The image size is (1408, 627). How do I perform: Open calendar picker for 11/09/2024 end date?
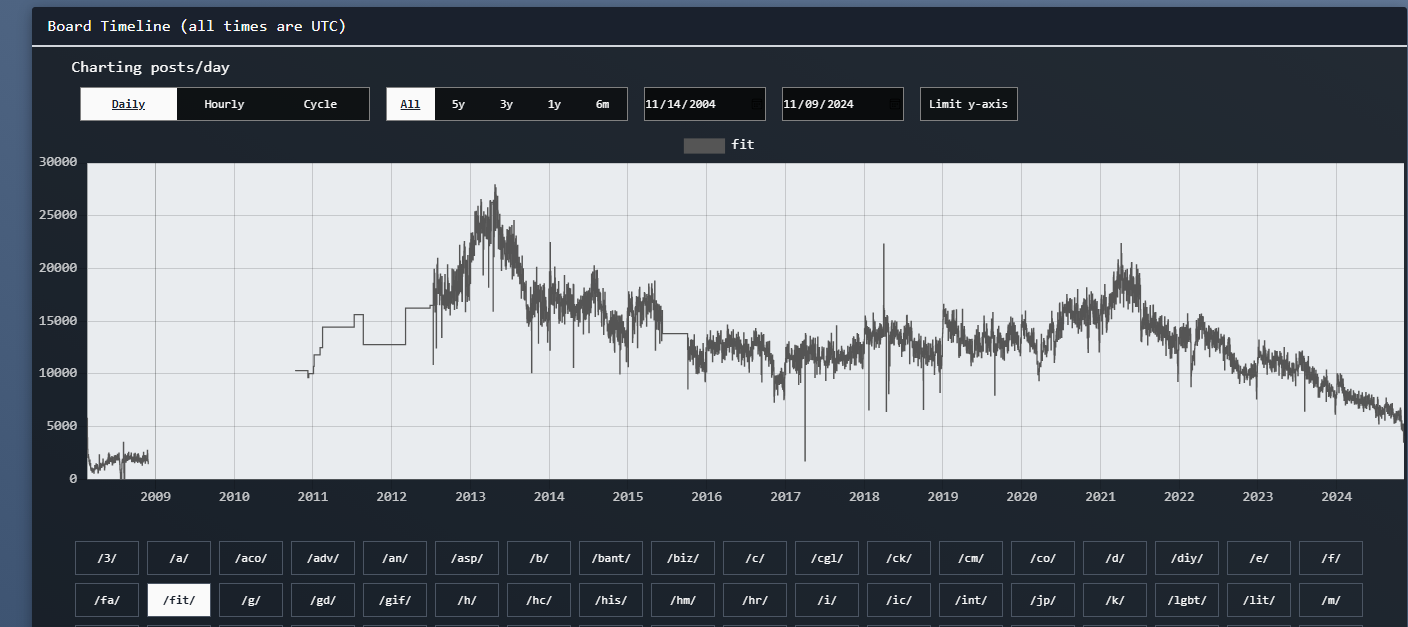(894, 104)
